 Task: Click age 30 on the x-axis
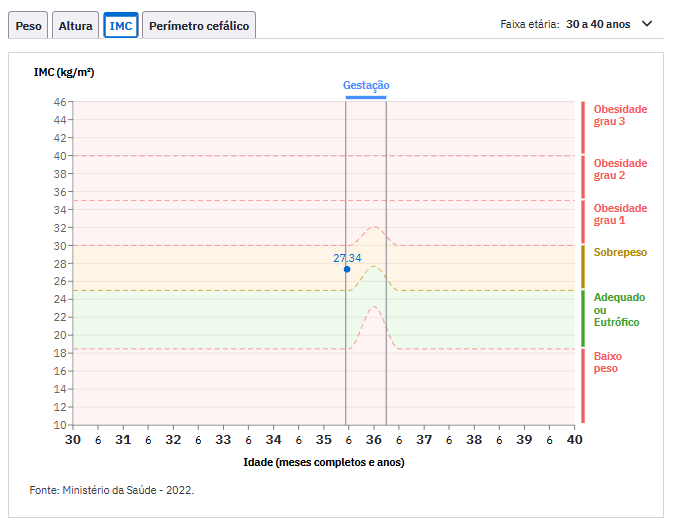pyautogui.click(x=73, y=440)
